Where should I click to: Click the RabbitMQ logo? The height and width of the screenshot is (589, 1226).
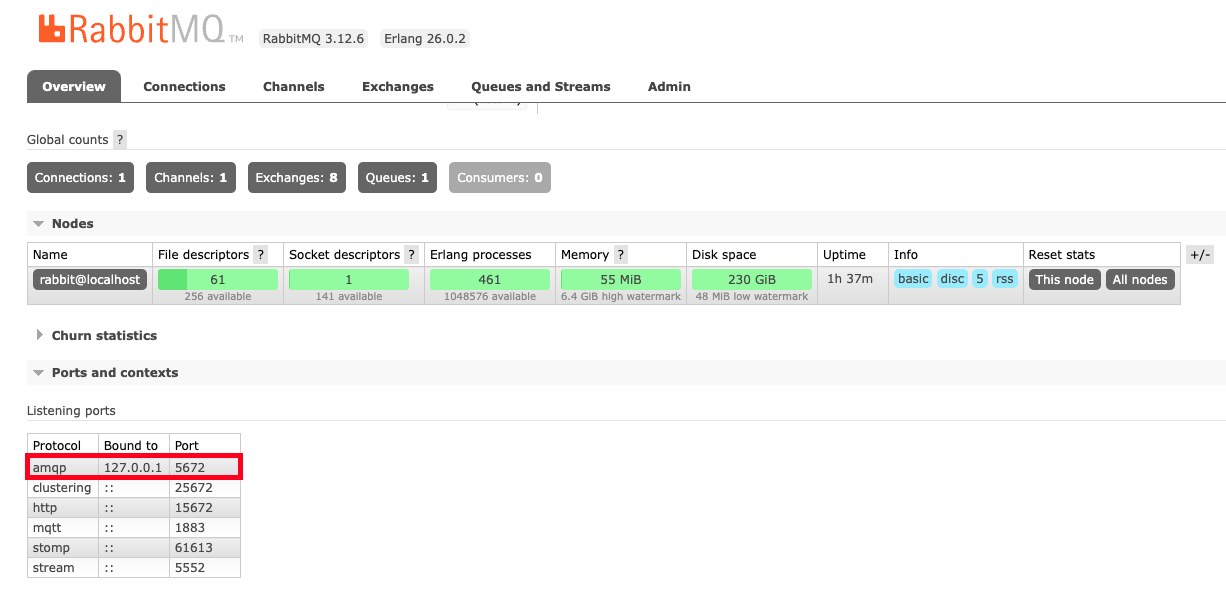click(140, 28)
